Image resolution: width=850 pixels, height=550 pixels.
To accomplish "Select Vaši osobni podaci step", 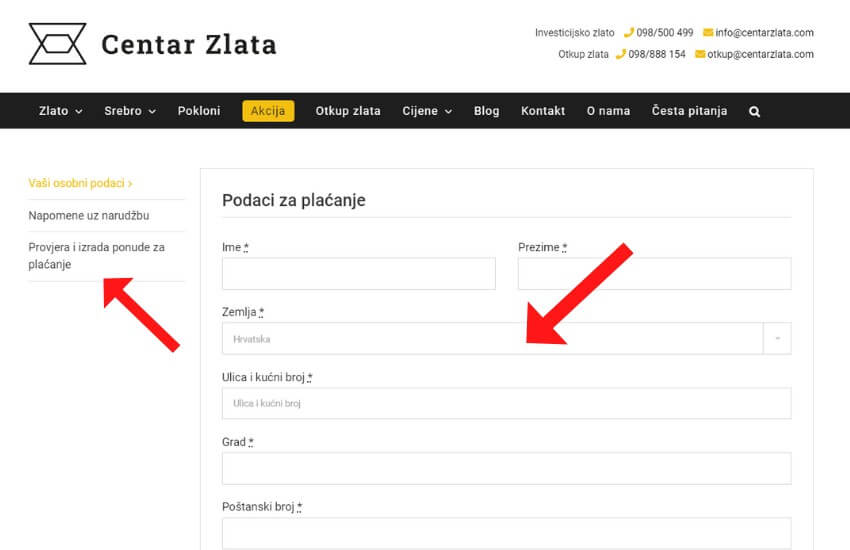I will (x=80, y=184).
